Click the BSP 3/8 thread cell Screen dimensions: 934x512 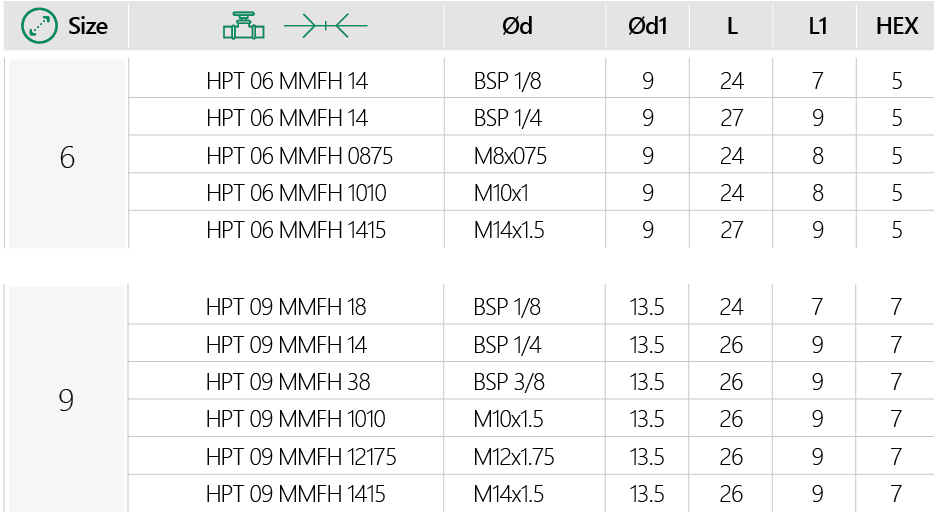point(507,382)
